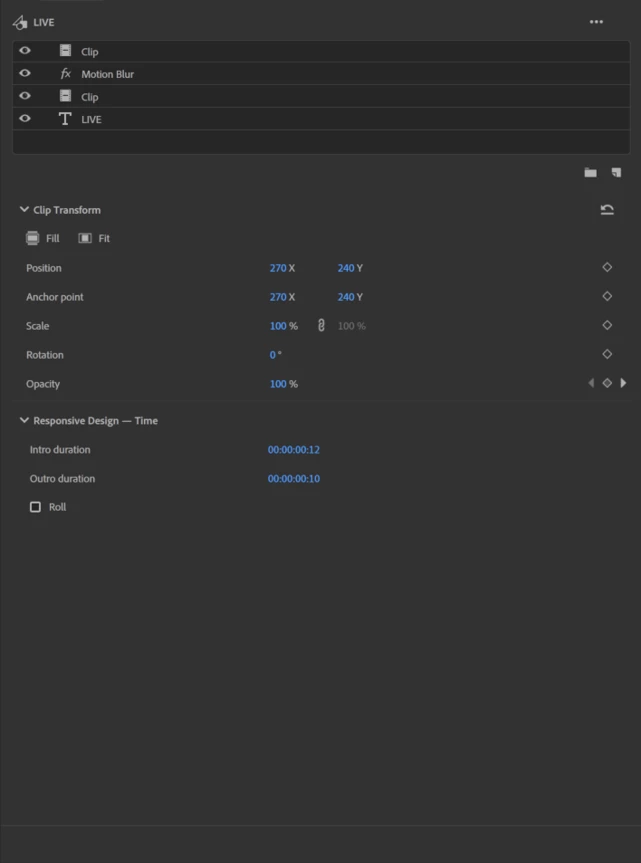The height and width of the screenshot is (863, 641).
Task: Open the panel options three-dot menu
Action: click(x=596, y=22)
